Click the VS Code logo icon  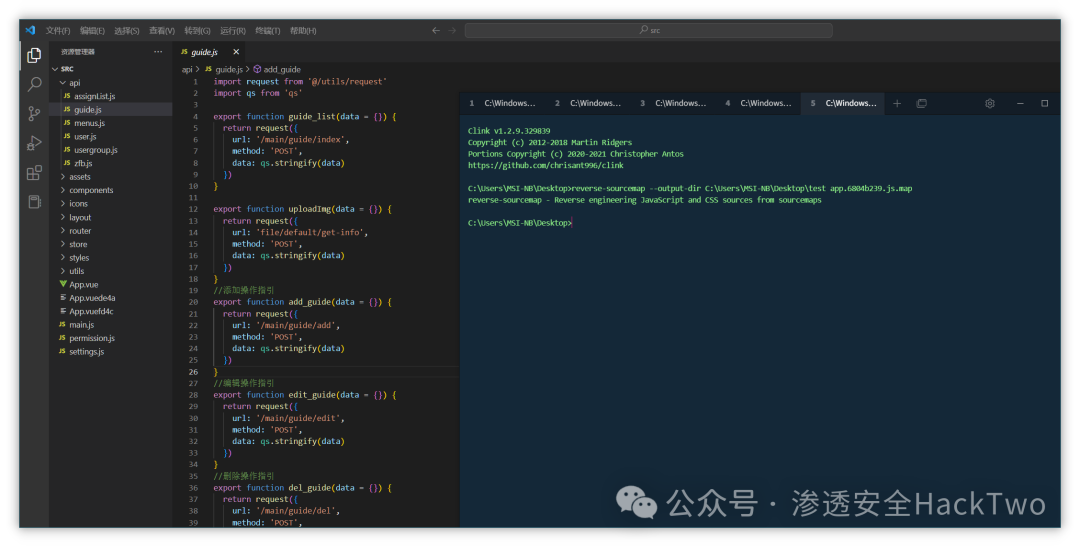click(30, 30)
